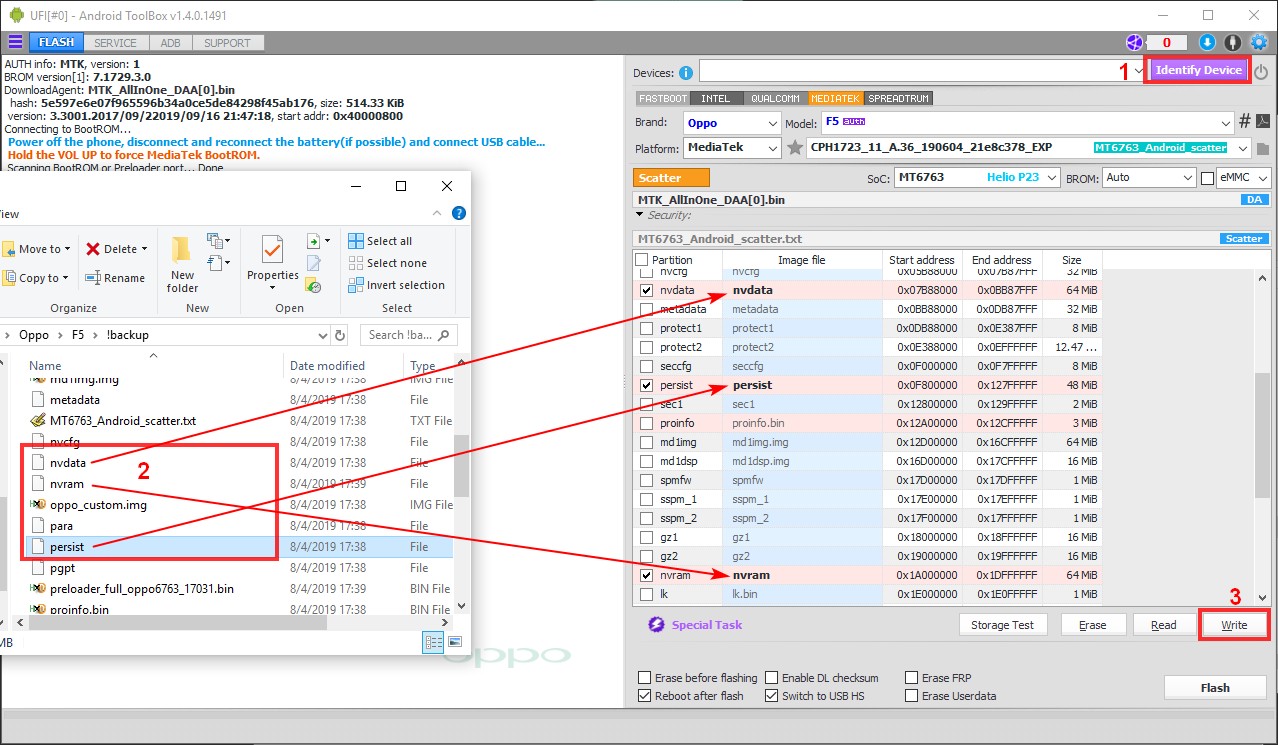Click the Write button

(x=1234, y=625)
